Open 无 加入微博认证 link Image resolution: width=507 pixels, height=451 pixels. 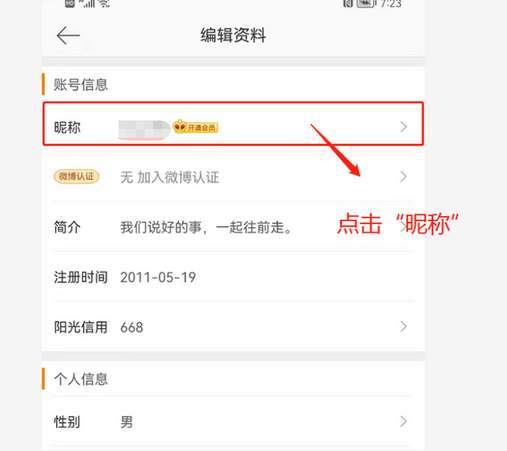(169, 177)
